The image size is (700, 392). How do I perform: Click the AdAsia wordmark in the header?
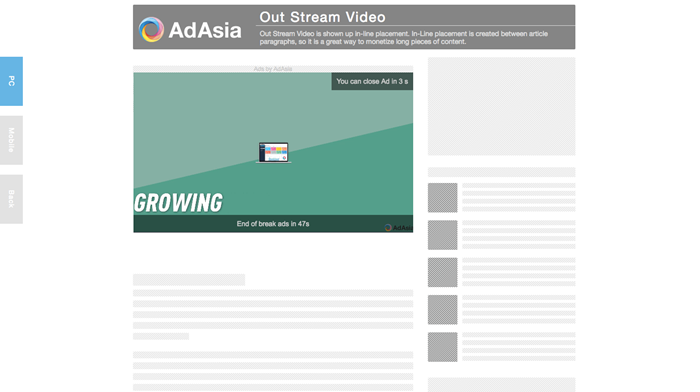(205, 30)
